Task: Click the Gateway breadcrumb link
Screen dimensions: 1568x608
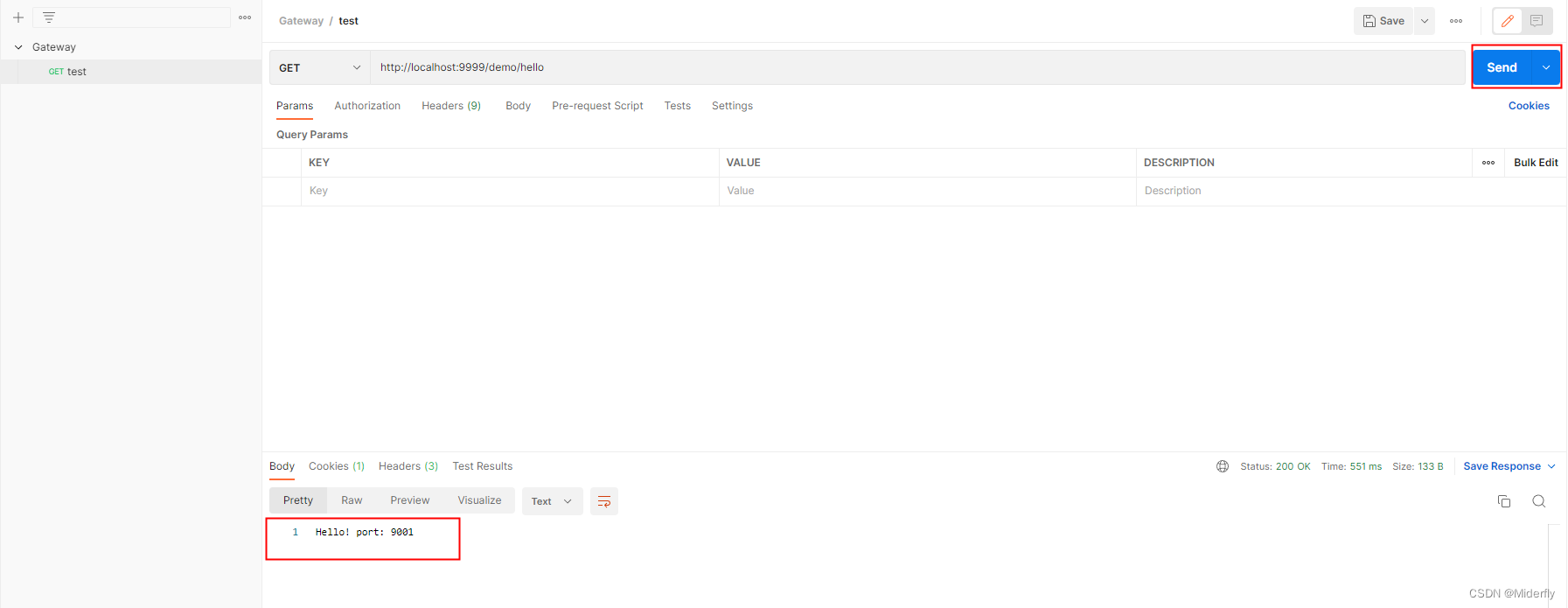Action: [x=301, y=21]
